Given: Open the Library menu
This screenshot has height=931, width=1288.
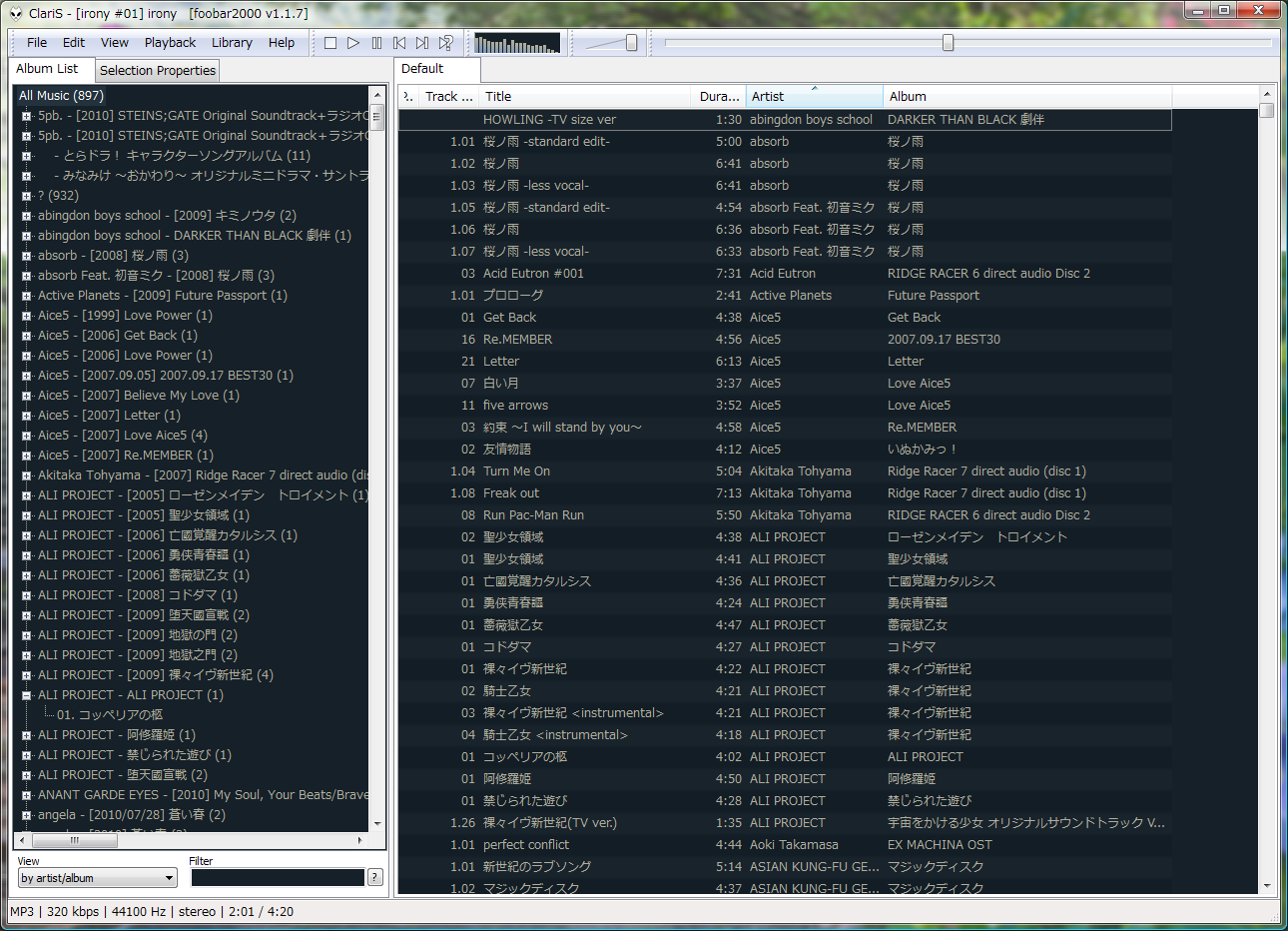Looking at the screenshot, I should (x=232, y=43).
